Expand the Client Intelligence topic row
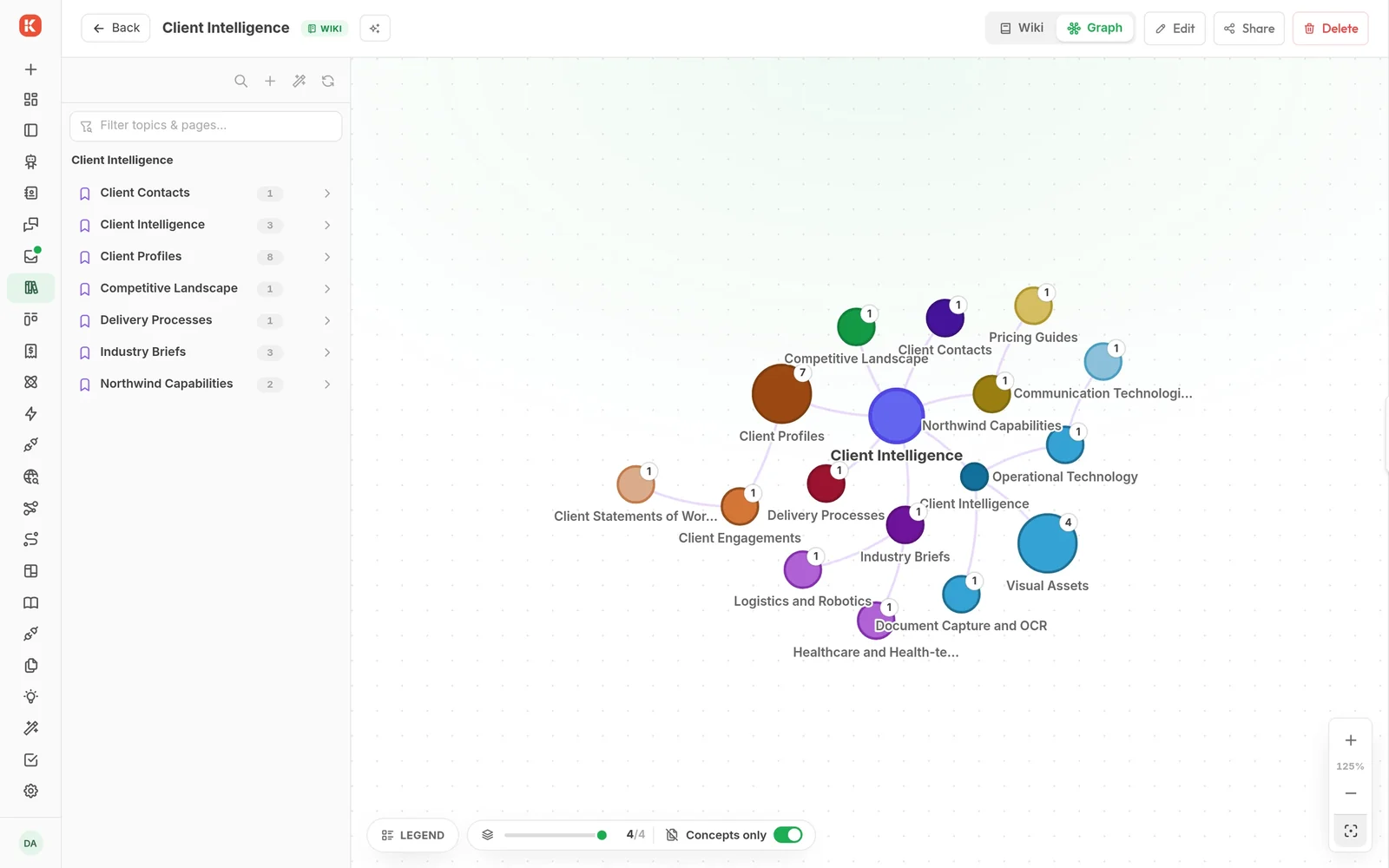1389x868 pixels. 327,225
